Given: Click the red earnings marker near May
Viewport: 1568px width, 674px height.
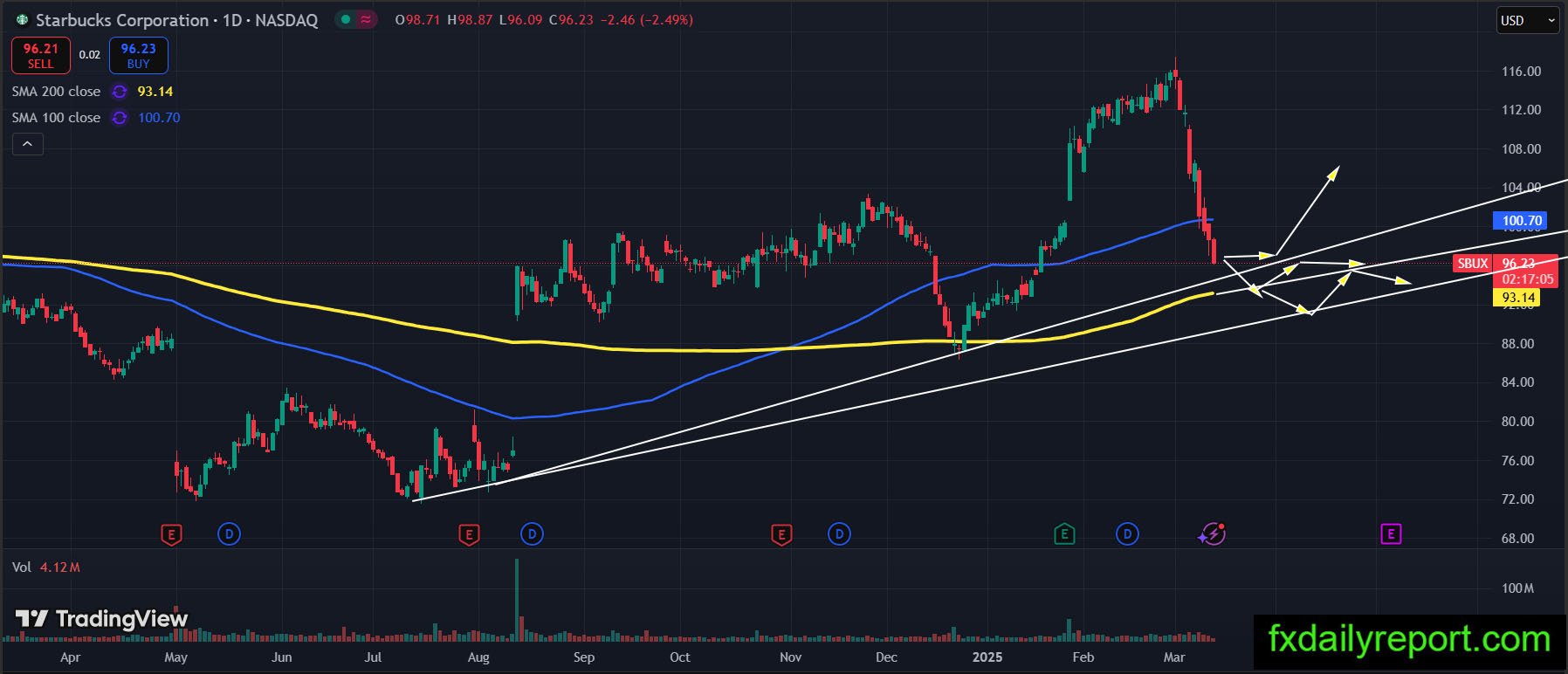Looking at the screenshot, I should [x=172, y=534].
